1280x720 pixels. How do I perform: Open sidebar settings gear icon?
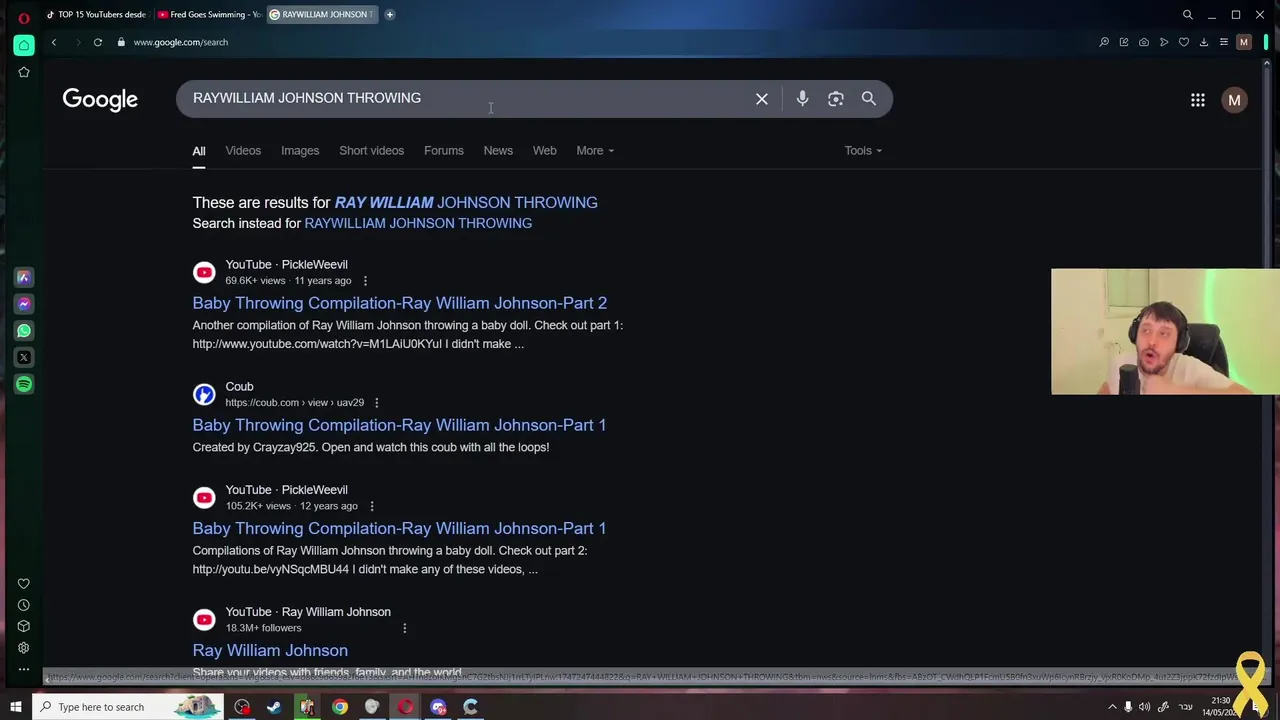click(24, 647)
